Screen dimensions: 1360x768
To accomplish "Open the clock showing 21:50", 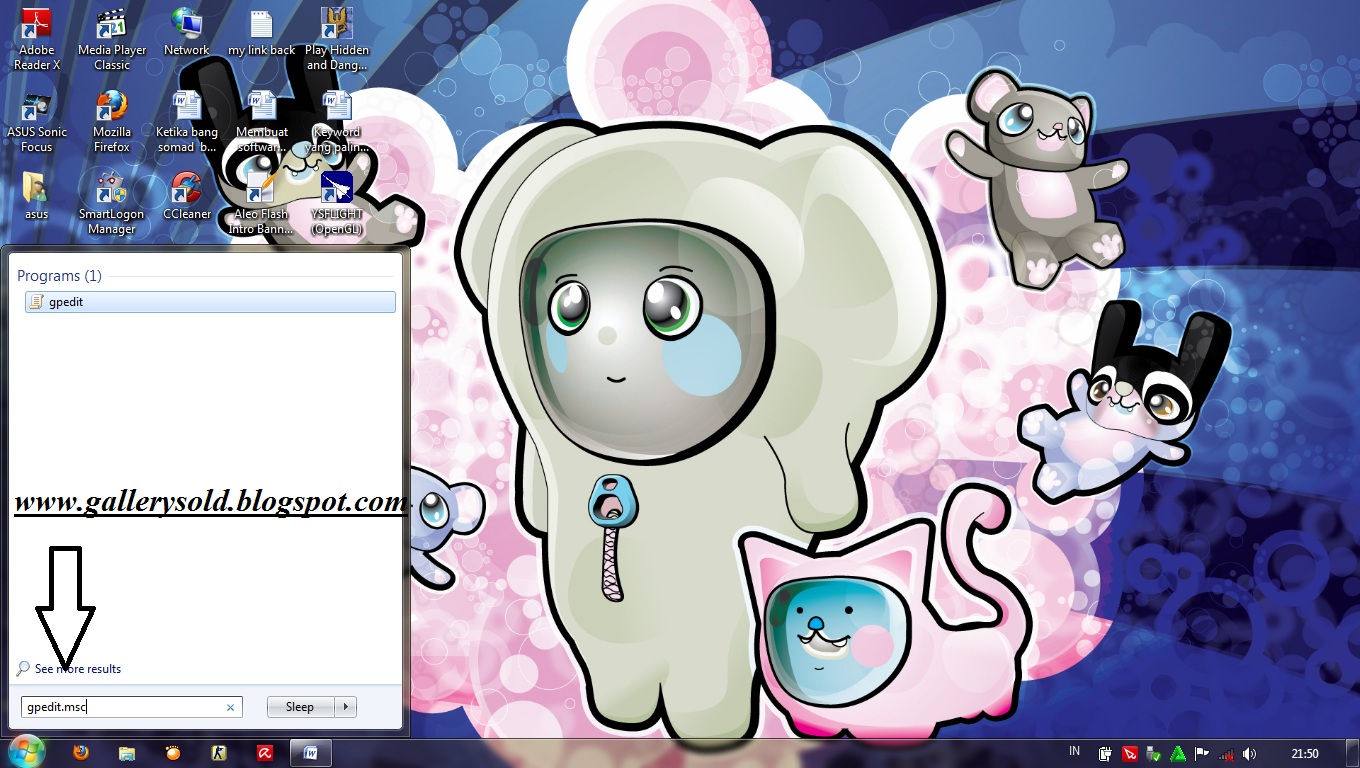I will [1305, 754].
